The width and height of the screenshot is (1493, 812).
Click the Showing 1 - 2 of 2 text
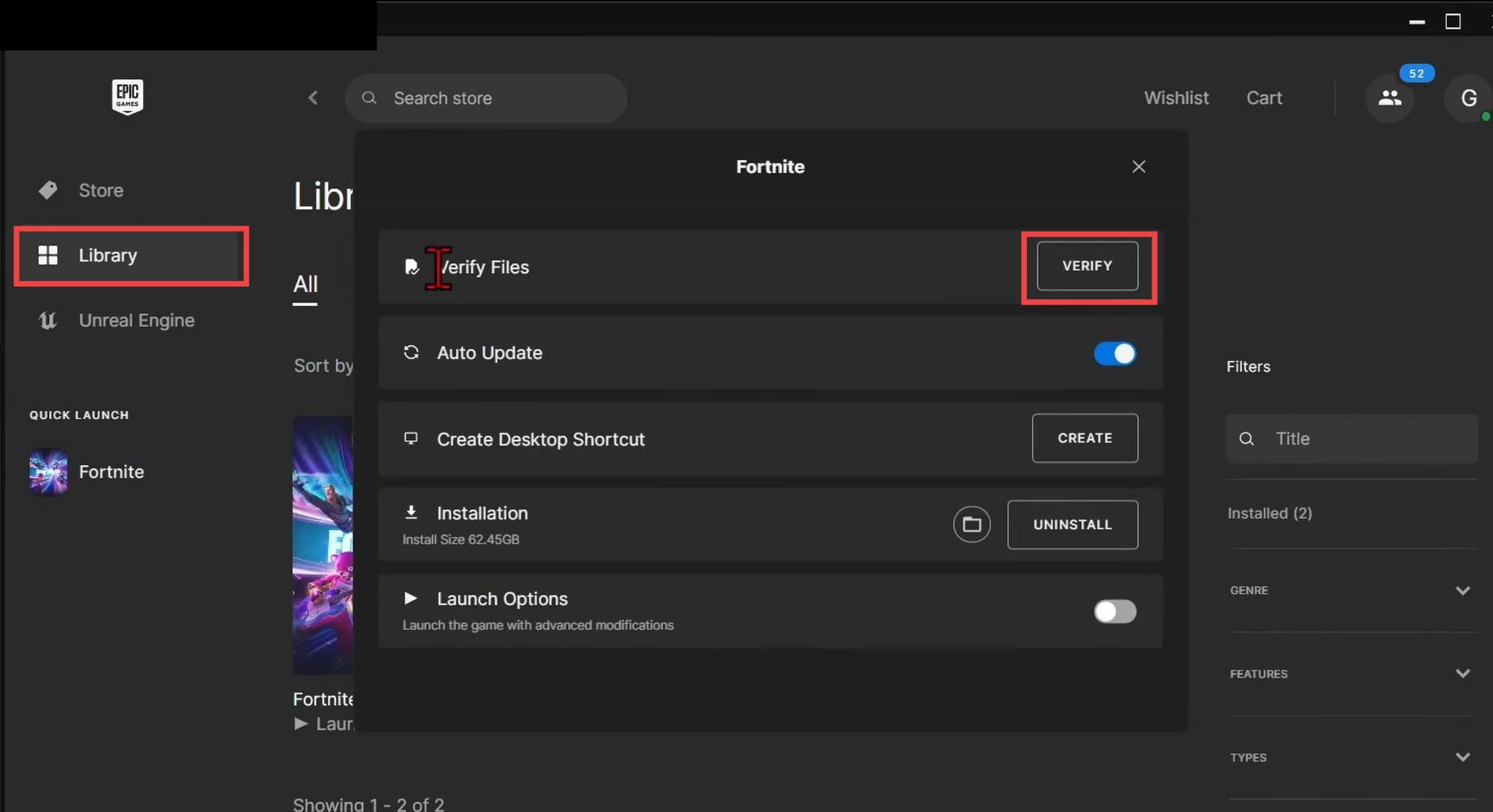pos(368,803)
